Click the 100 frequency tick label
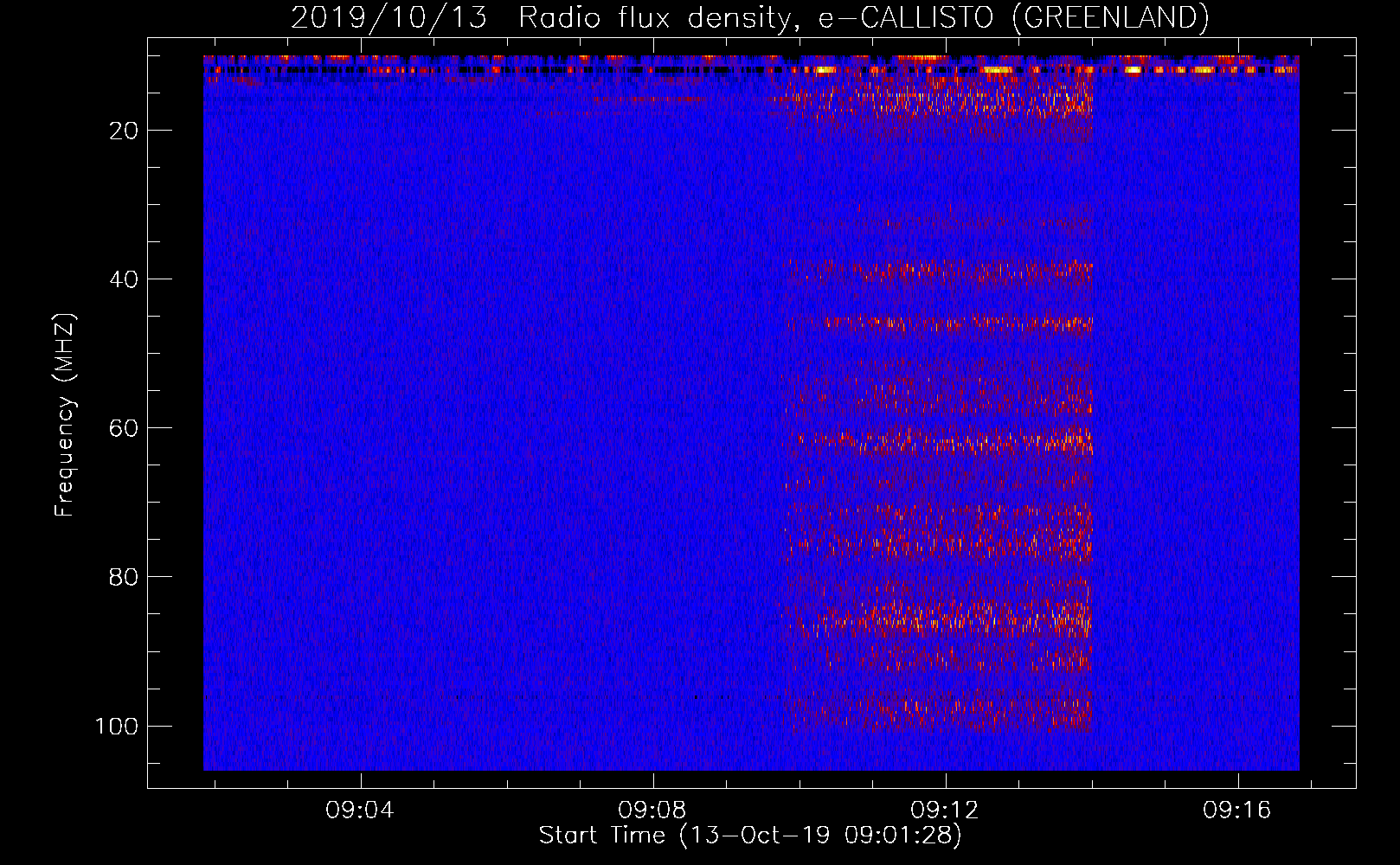1400x865 pixels. click(x=117, y=726)
